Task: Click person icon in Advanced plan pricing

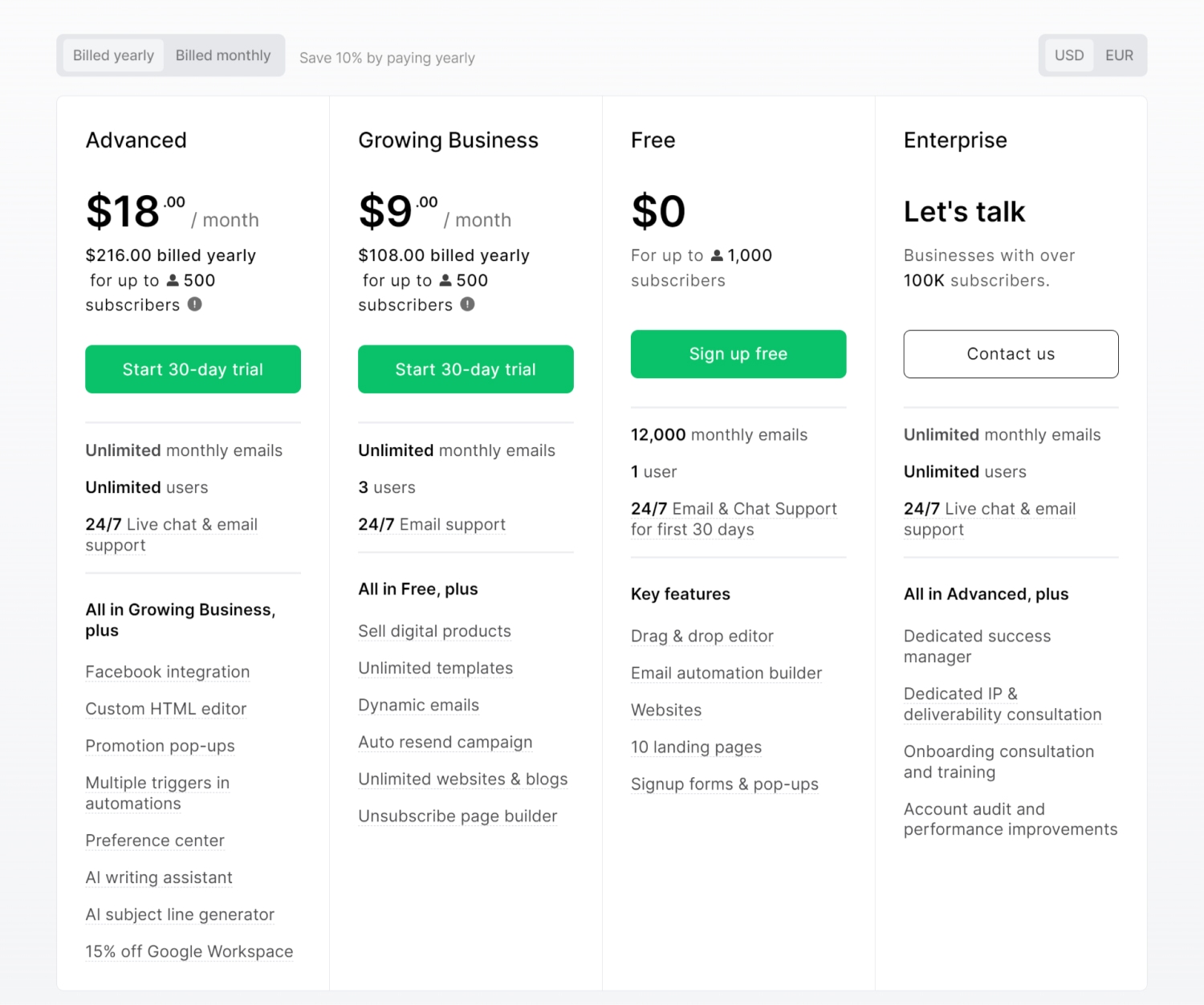Action: point(173,280)
